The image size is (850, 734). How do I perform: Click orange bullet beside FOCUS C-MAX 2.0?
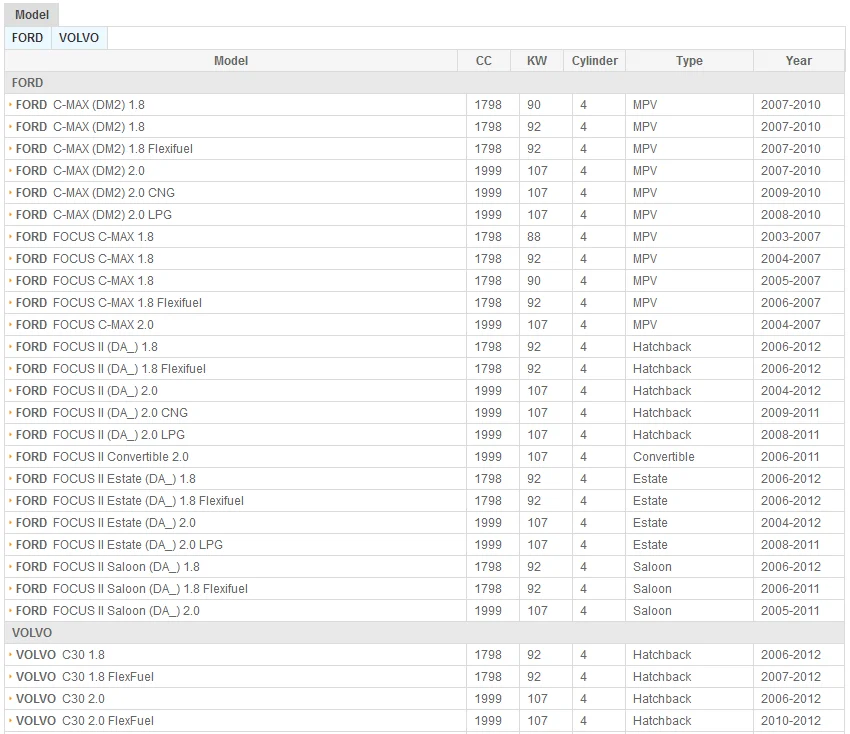tap(10, 324)
